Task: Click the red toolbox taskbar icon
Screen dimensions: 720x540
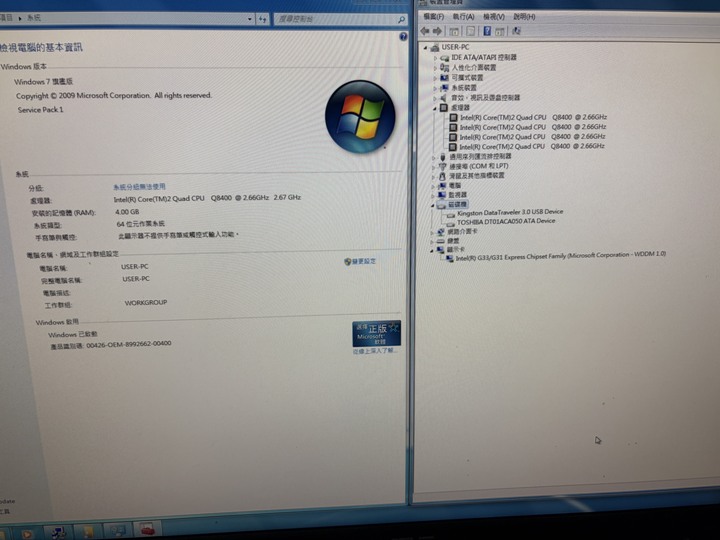Action: [147, 530]
